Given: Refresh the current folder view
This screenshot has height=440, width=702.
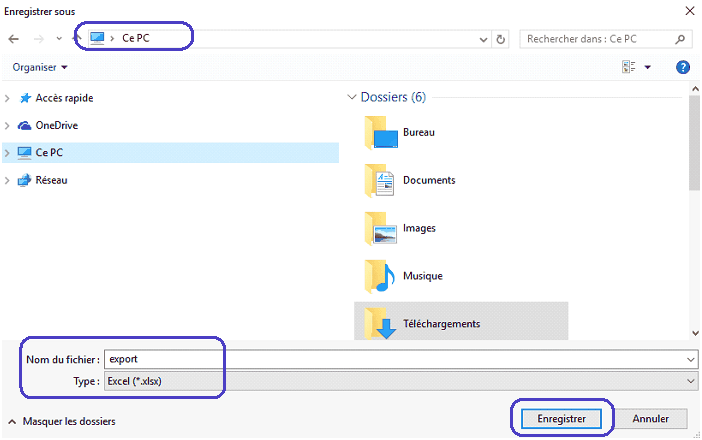Looking at the screenshot, I should click(501, 39).
